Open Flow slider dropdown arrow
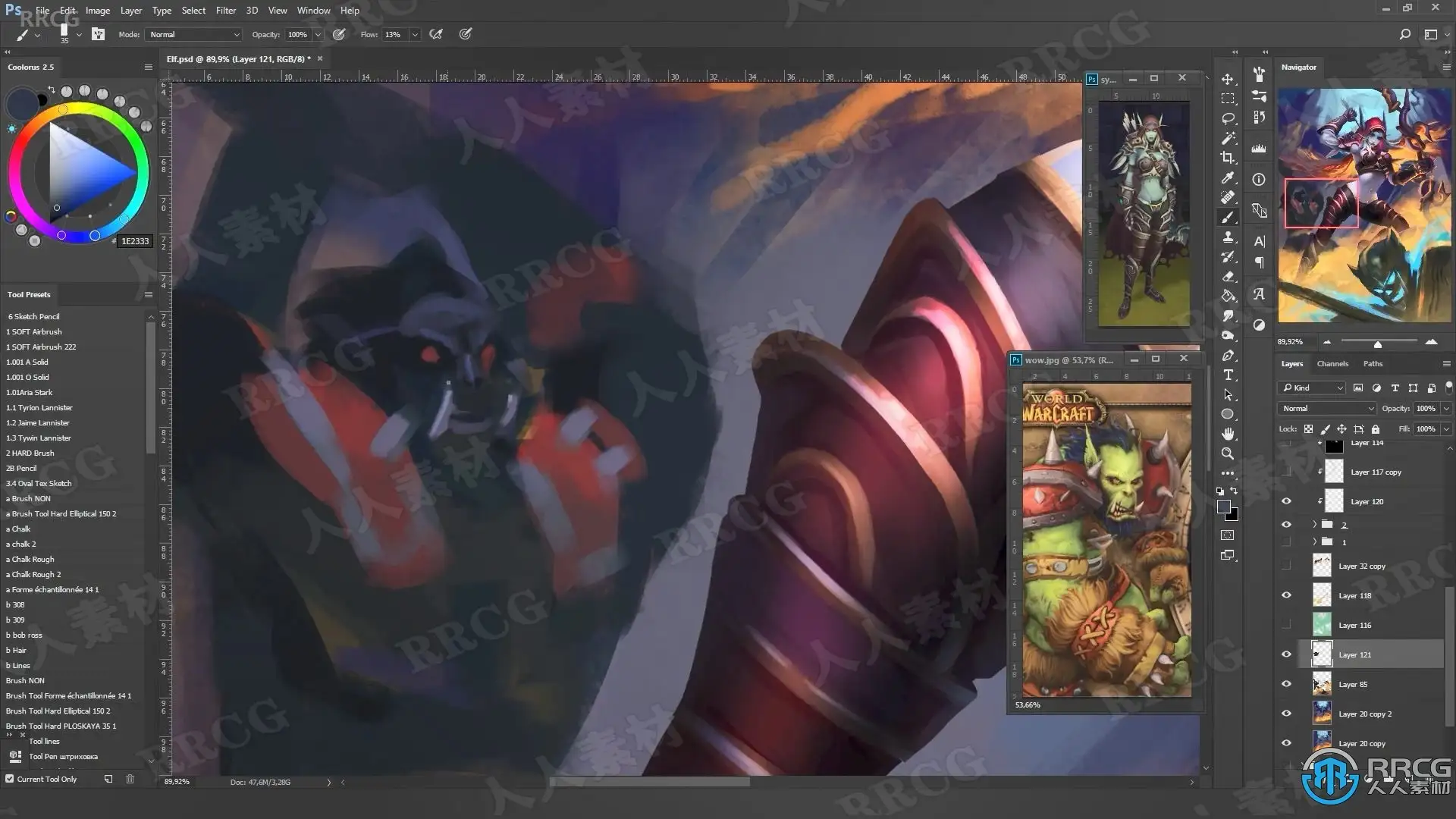The height and width of the screenshot is (819, 1456). (415, 35)
